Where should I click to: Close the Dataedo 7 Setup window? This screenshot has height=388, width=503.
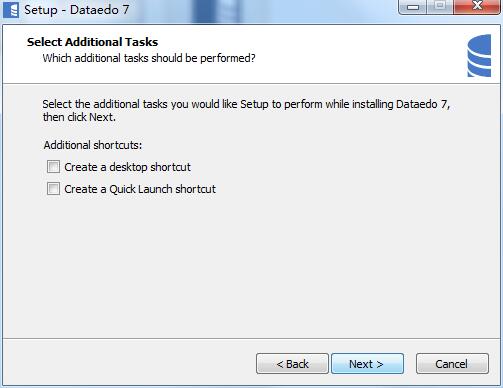tap(477, 6)
